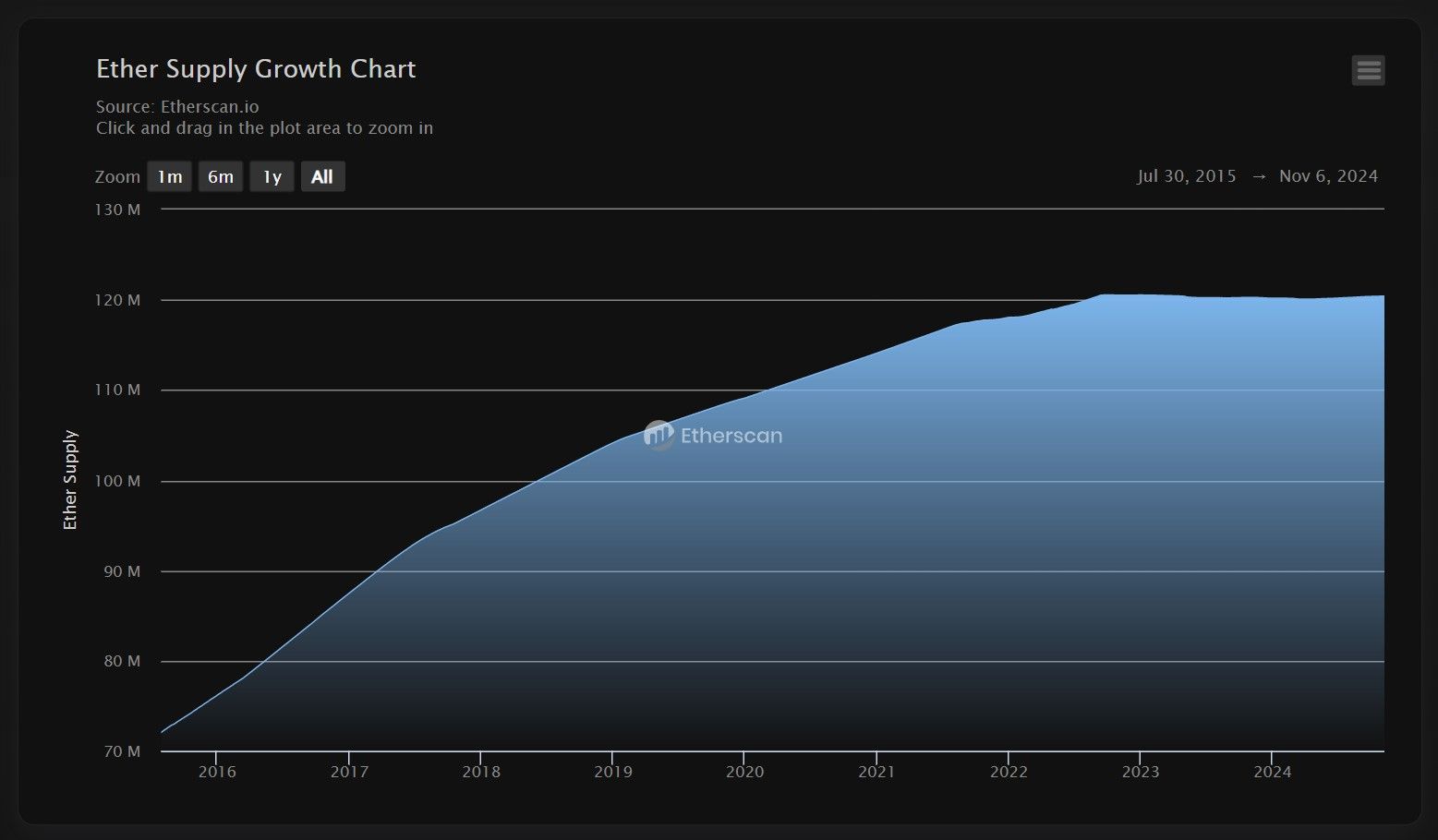The height and width of the screenshot is (840, 1438).
Task: Click the Etherscan watermark logo icon
Action: (659, 435)
